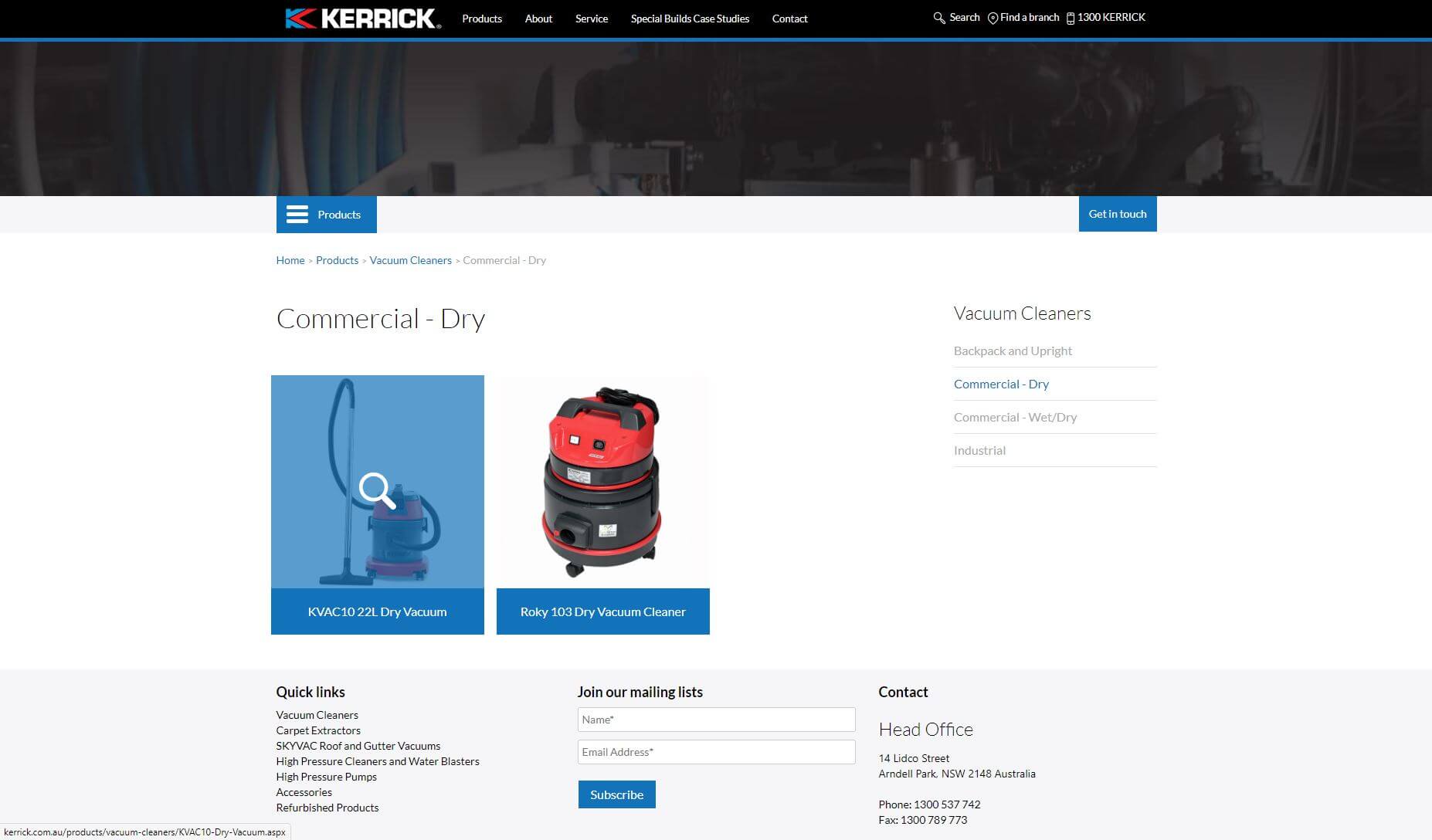
Task: Click Subscribe button
Action: point(616,794)
